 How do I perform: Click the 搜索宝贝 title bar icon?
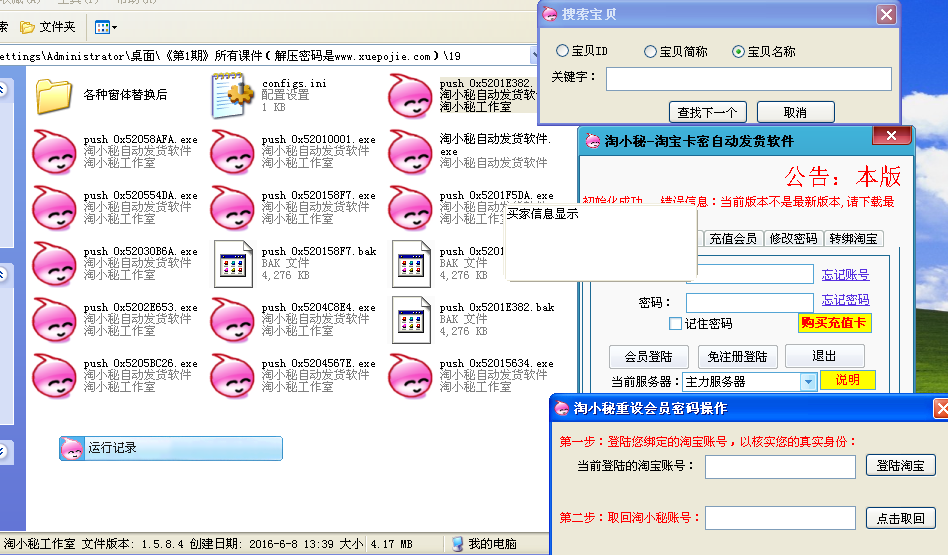550,15
